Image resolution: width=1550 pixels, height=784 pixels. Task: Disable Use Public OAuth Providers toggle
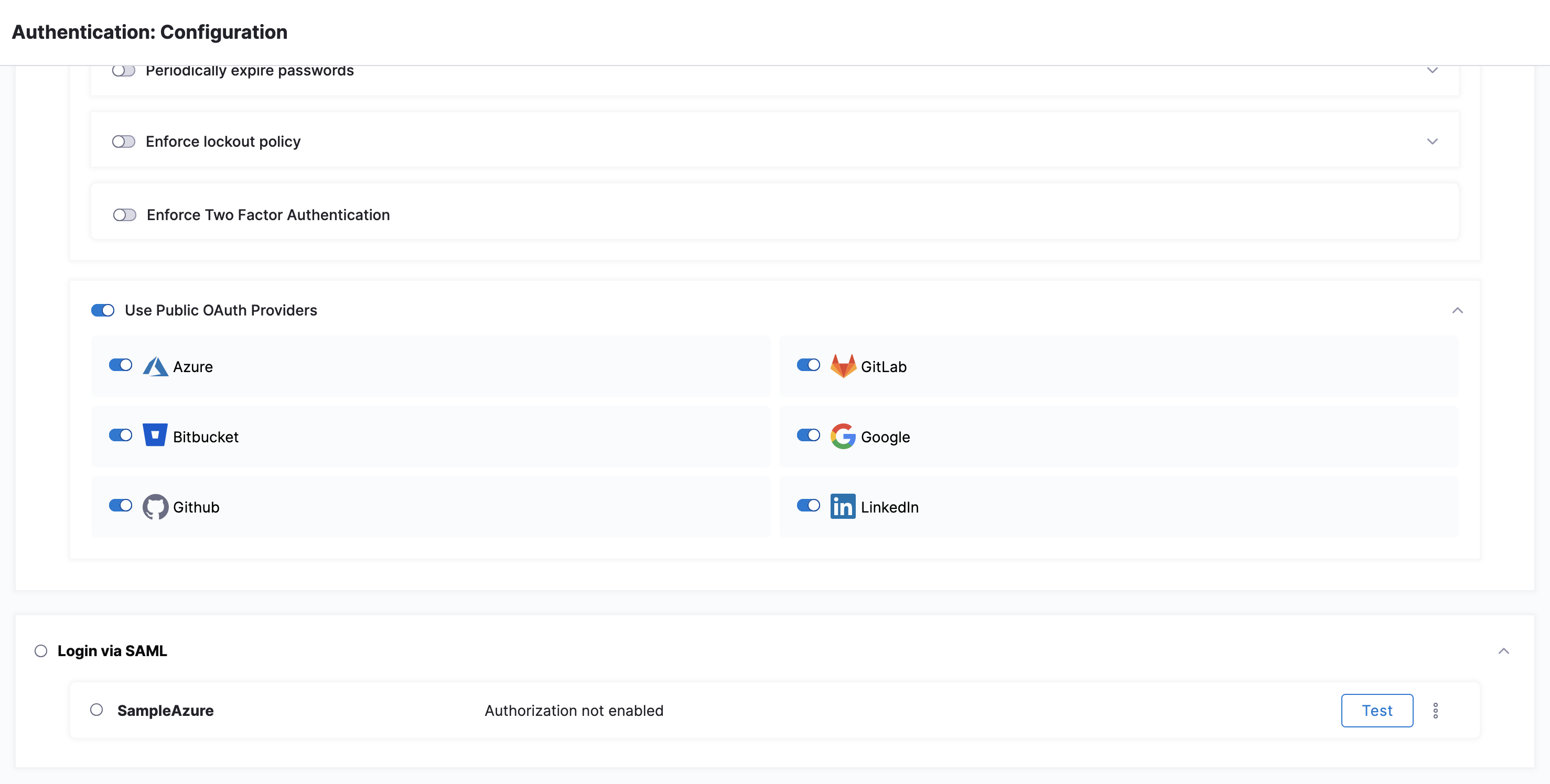click(x=103, y=310)
